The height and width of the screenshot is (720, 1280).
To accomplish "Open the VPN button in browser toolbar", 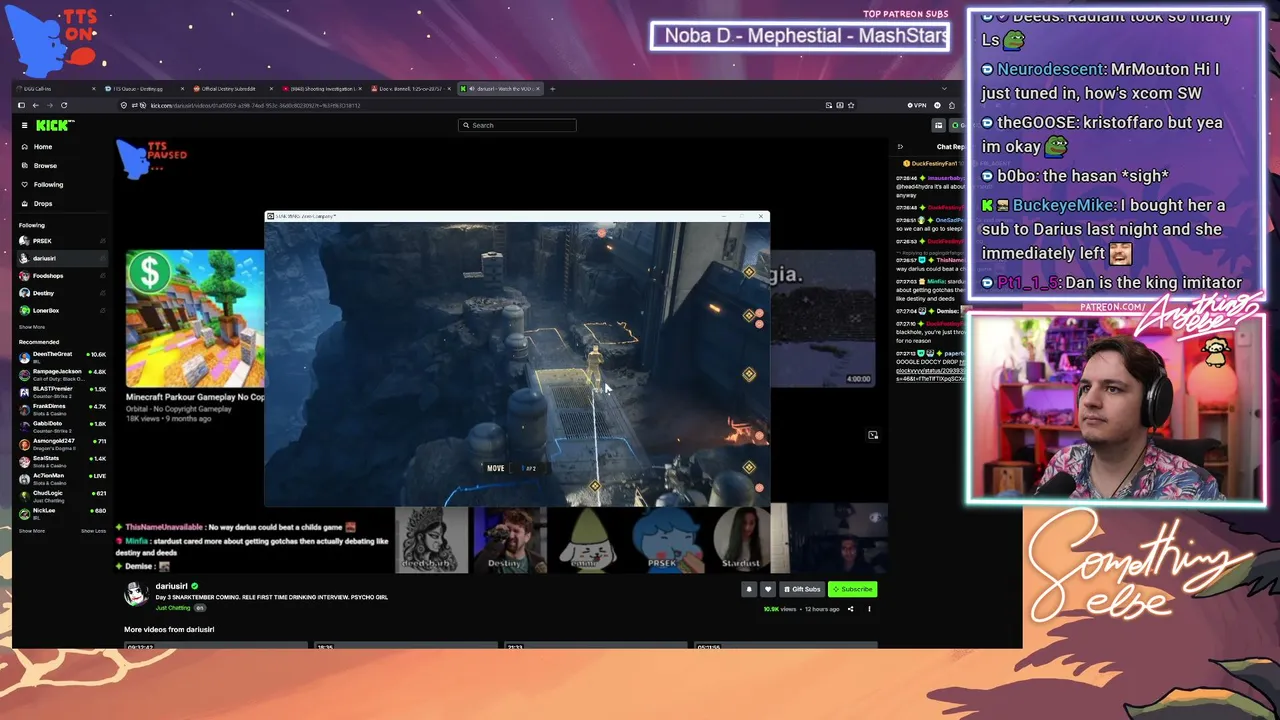I will 917,105.
